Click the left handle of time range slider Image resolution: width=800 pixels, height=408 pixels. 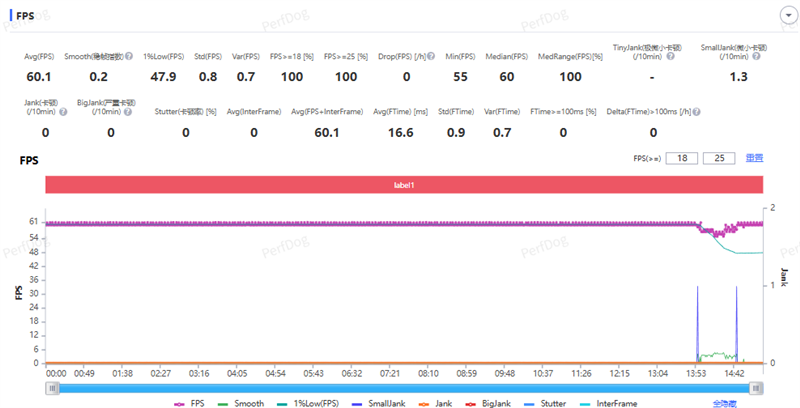pos(51,387)
